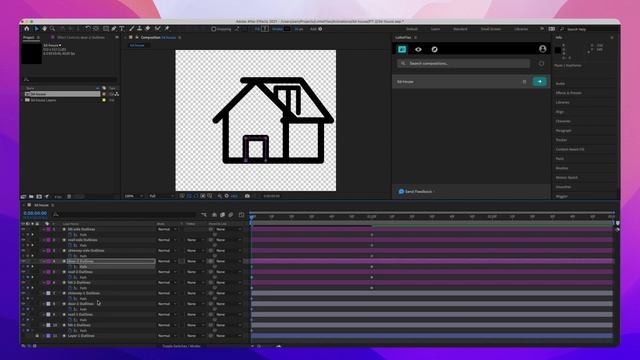Toggle visibility of door 2 Outlines layer
Viewport: 640px width, 360px height.
click(23, 261)
